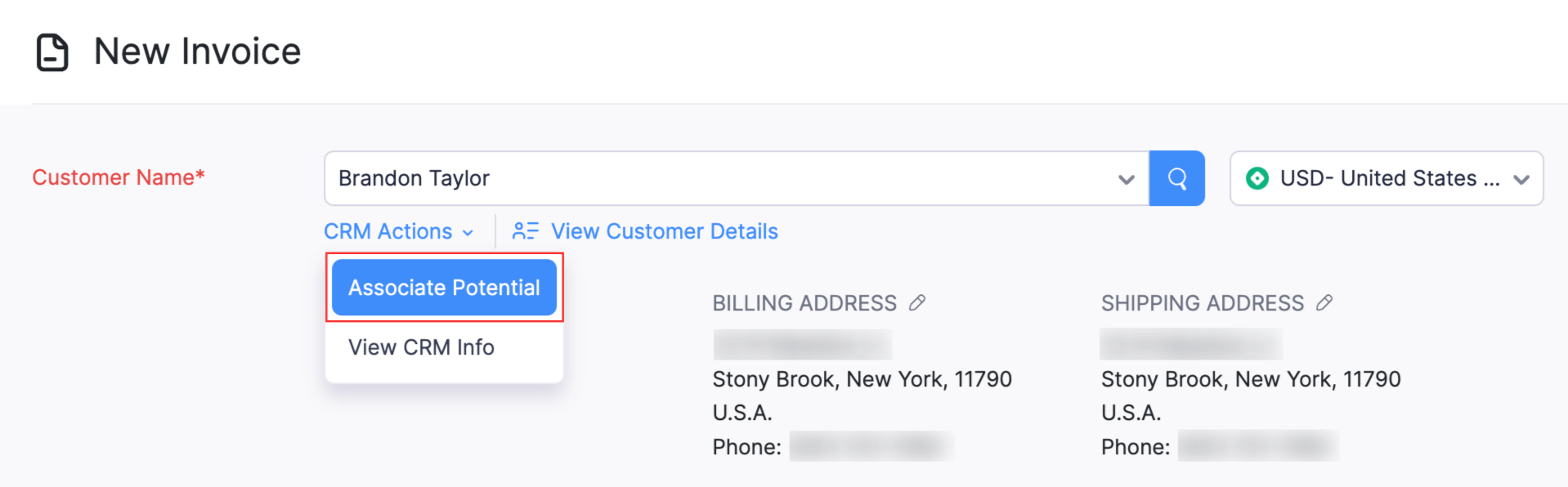Select View CRM Info menu entry
Viewport: 1568px width, 487px height.
coord(422,346)
